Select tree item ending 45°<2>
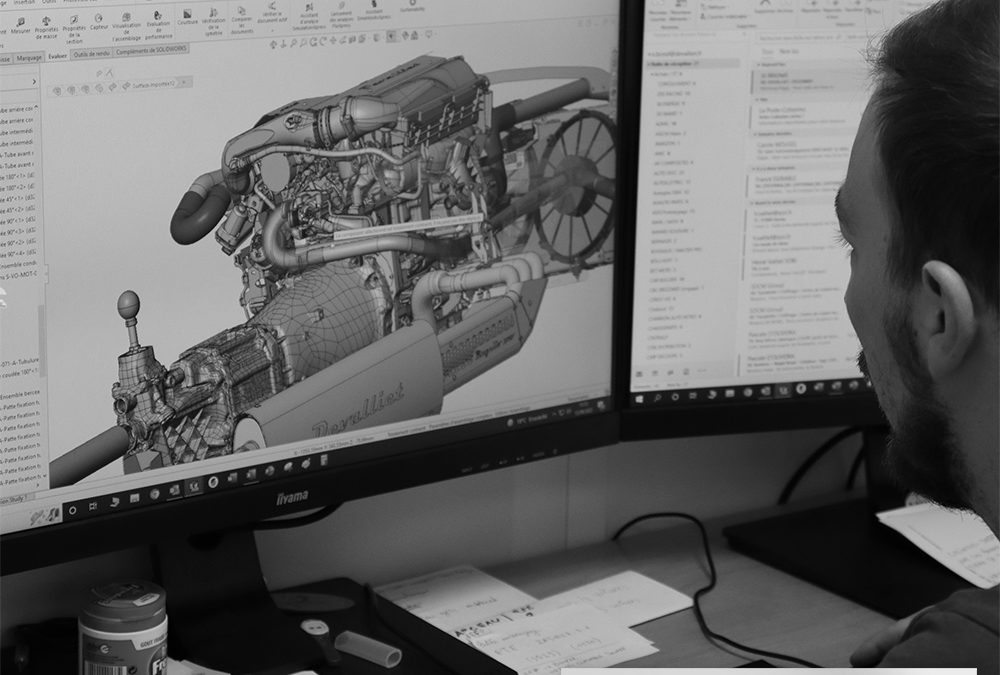This screenshot has width=1000, height=675. pyautogui.click(x=18, y=209)
